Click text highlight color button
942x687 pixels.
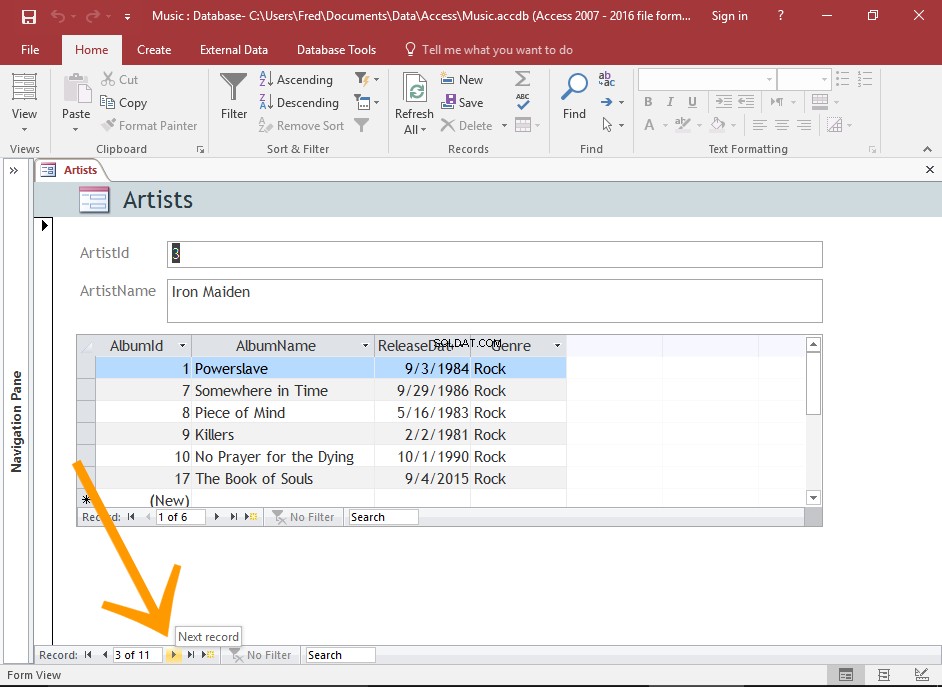click(682, 125)
